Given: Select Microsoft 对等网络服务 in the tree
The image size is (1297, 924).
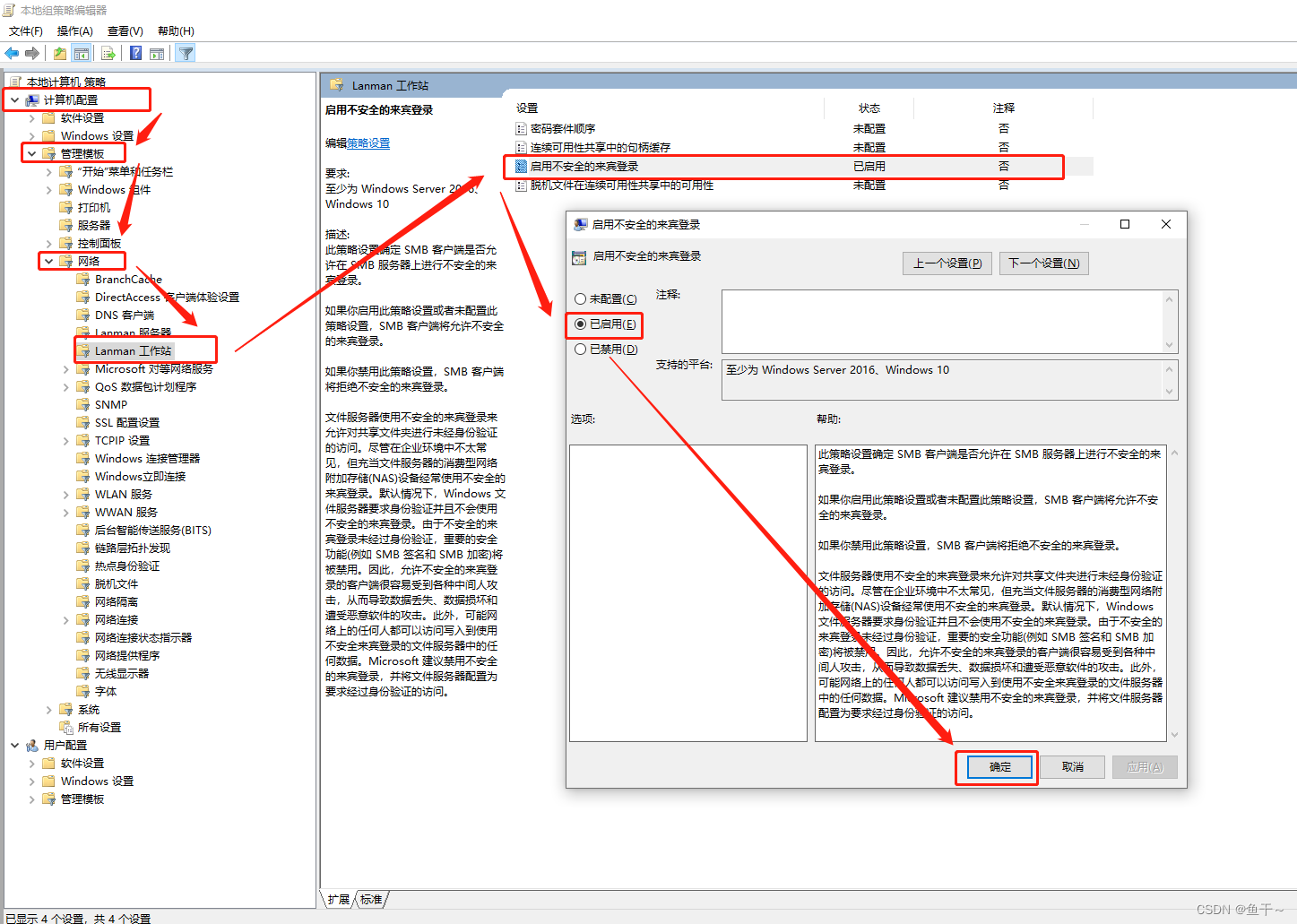Looking at the screenshot, I should coord(154,368).
